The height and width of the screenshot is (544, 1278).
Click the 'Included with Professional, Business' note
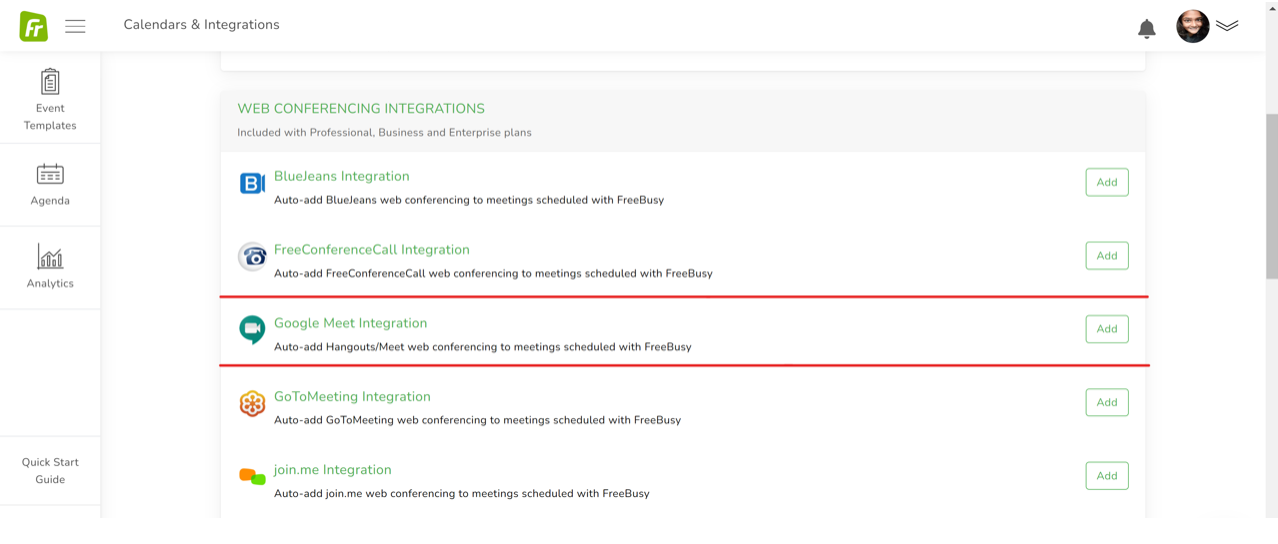tap(384, 132)
